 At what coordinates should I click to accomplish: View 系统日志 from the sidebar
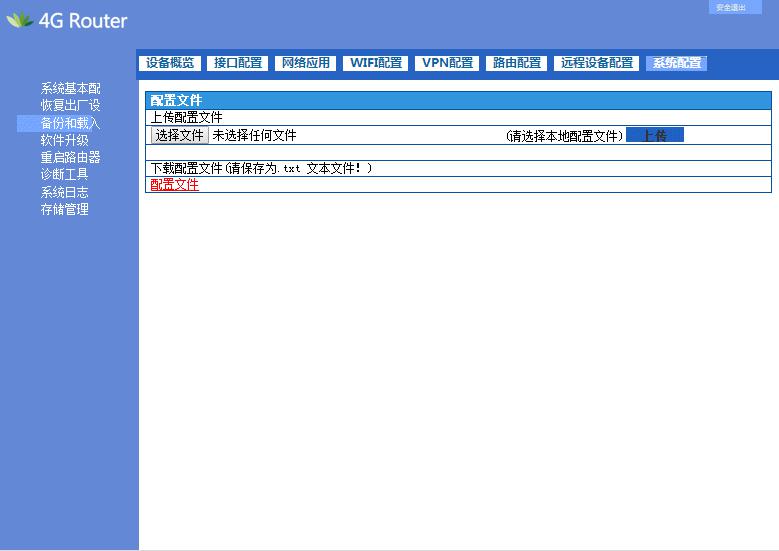pos(64,192)
